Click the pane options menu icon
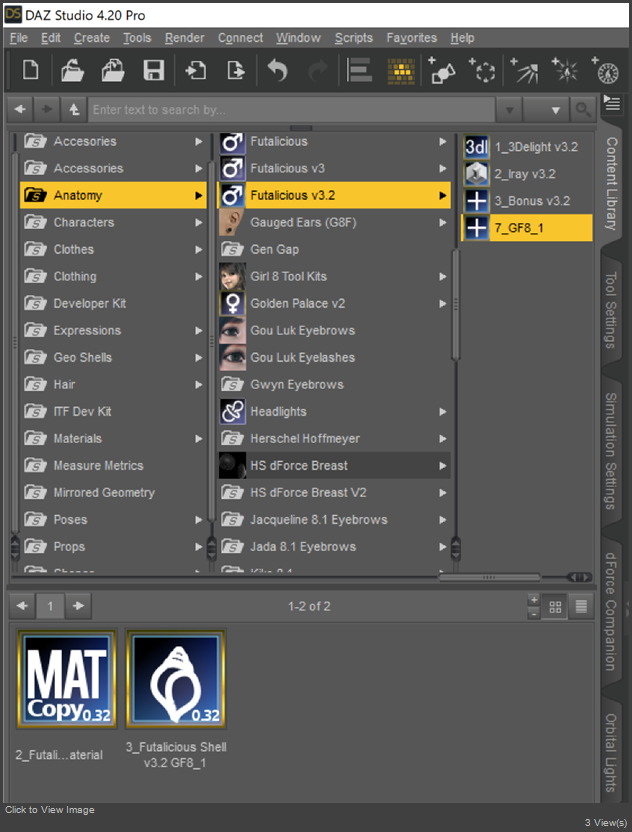This screenshot has width=632, height=832. coord(612,103)
